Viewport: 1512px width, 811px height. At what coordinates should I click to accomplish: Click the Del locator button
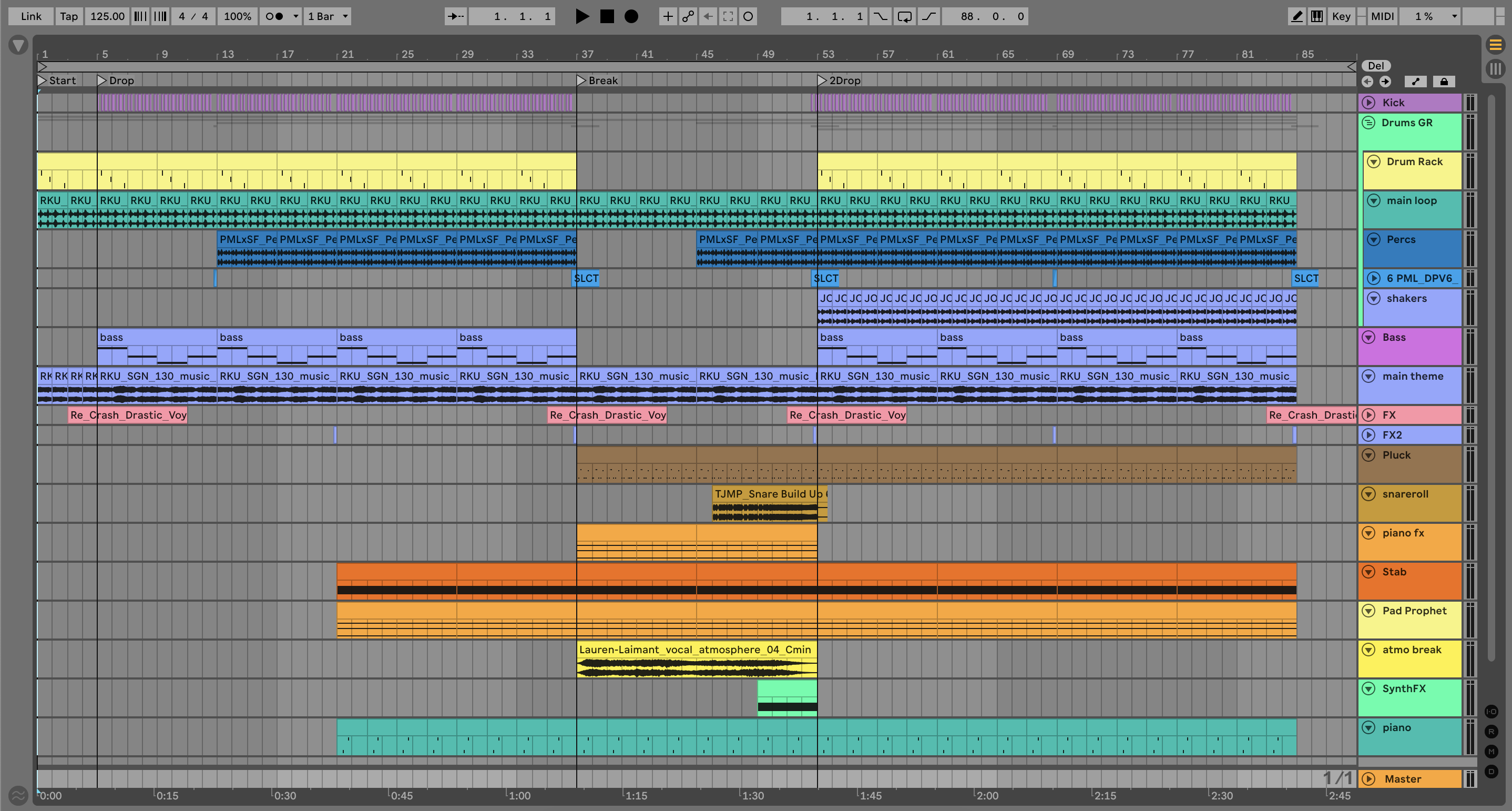coord(1376,66)
